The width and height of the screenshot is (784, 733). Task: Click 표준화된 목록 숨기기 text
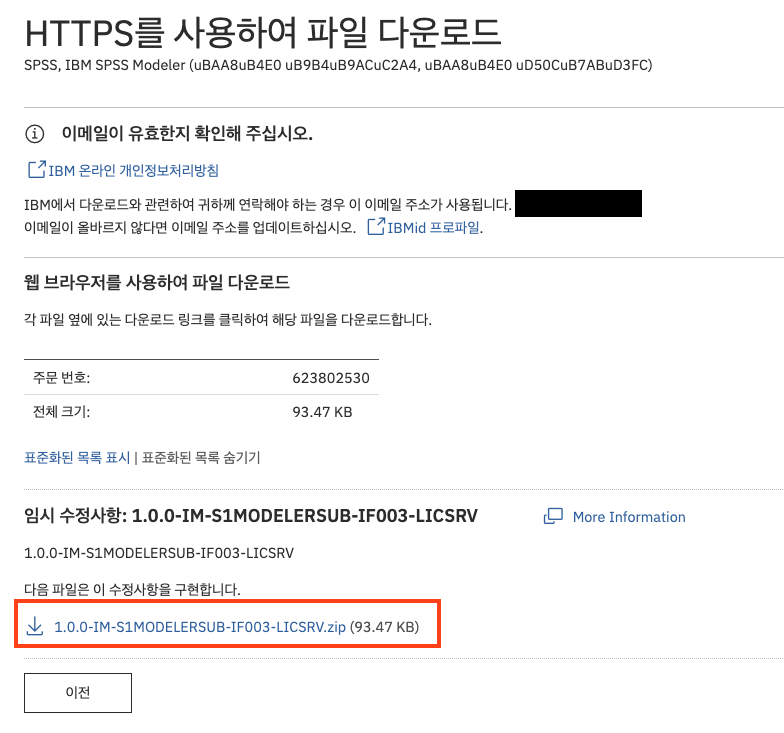[201, 457]
